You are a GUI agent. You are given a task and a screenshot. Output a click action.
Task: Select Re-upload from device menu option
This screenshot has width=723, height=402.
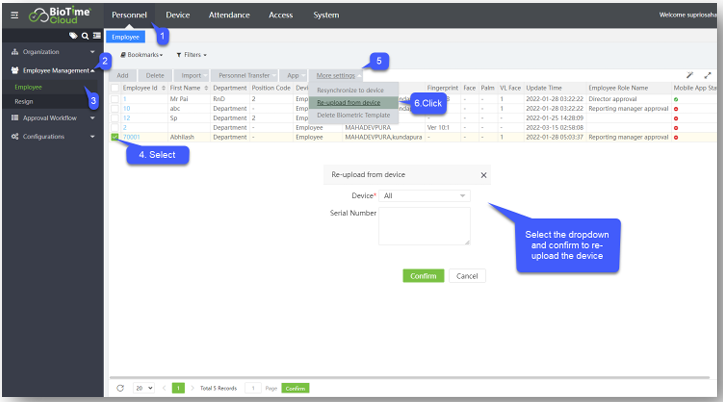point(348,103)
